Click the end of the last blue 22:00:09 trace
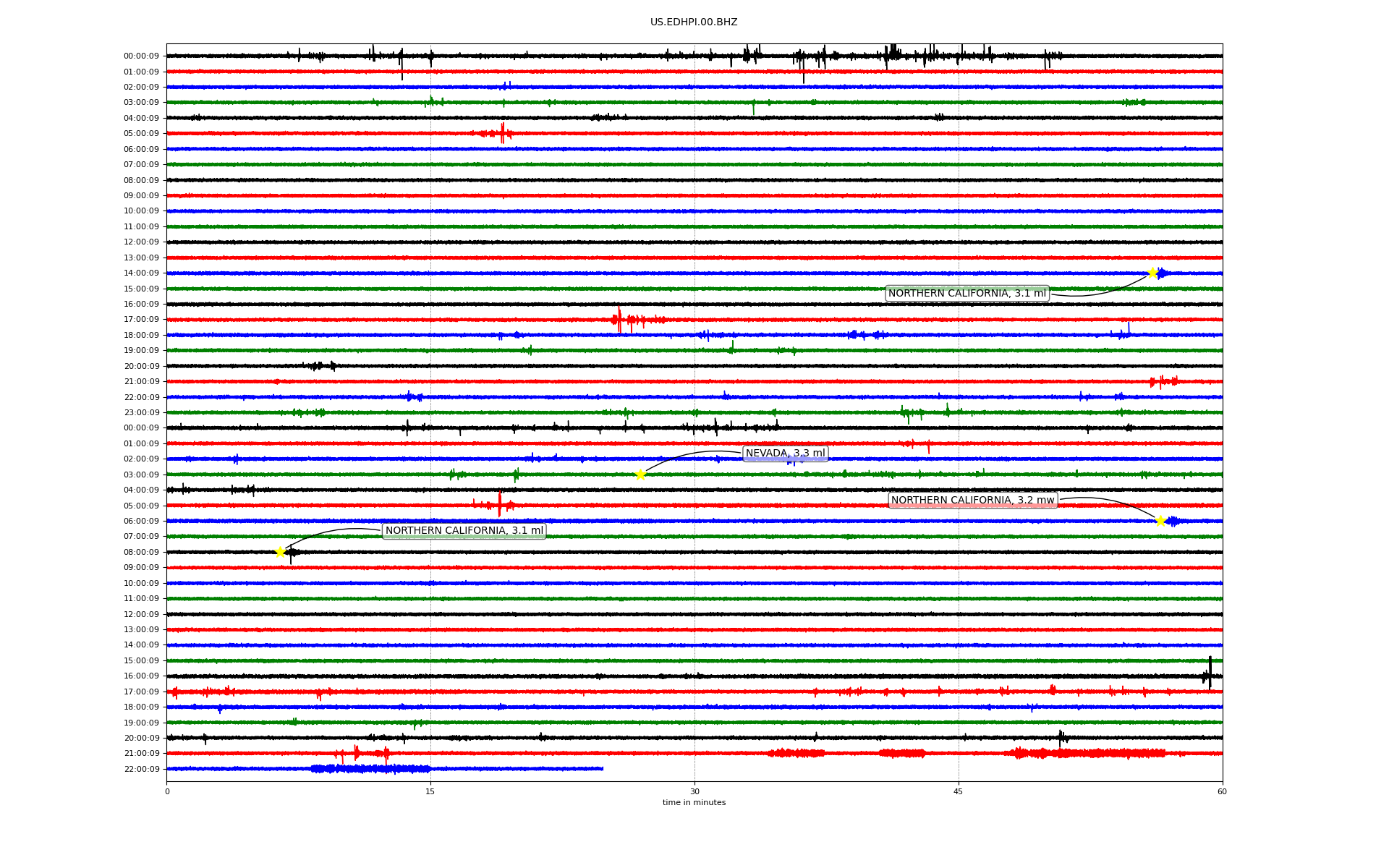 pos(602,769)
